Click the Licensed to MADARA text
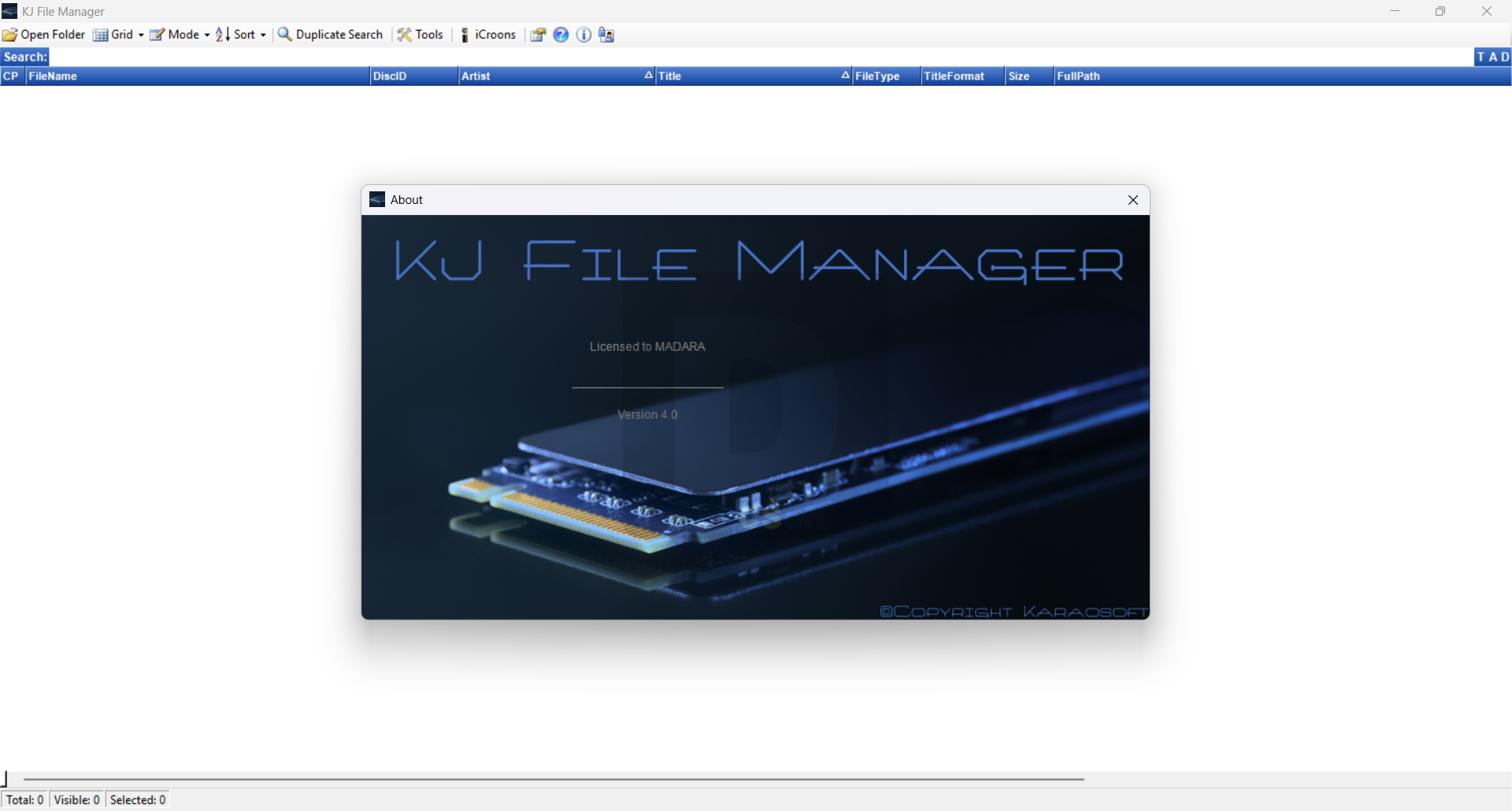1512x811 pixels. click(x=647, y=346)
